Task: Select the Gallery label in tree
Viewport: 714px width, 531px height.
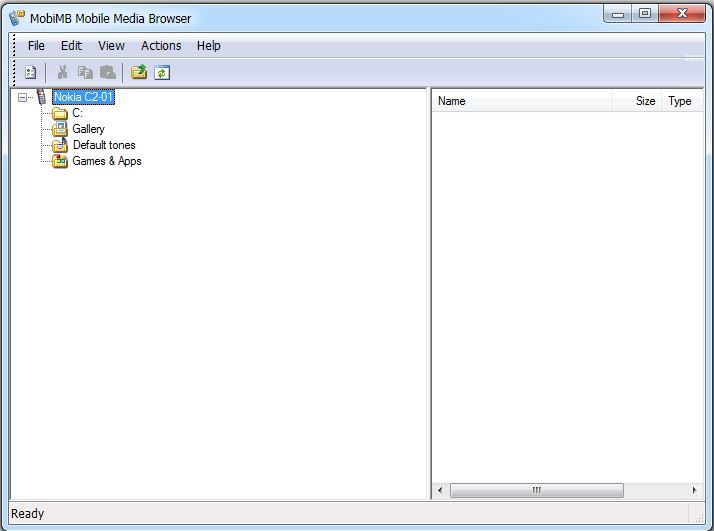Action: 88,129
